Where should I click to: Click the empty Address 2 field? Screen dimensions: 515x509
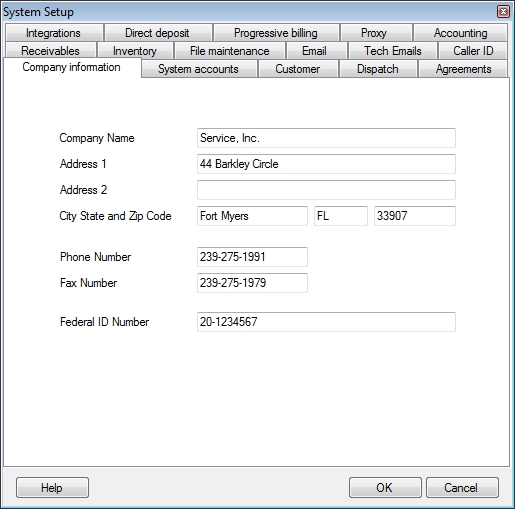click(326, 190)
